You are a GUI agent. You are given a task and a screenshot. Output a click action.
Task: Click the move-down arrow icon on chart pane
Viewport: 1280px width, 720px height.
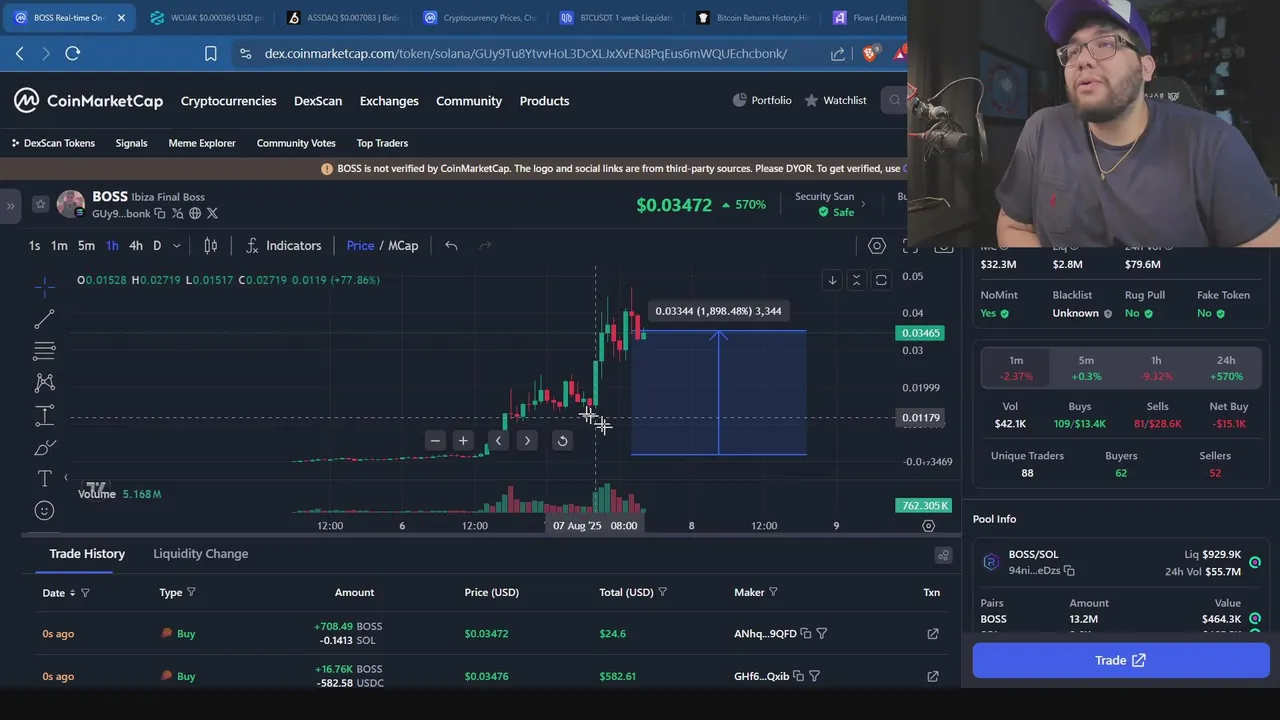832,280
